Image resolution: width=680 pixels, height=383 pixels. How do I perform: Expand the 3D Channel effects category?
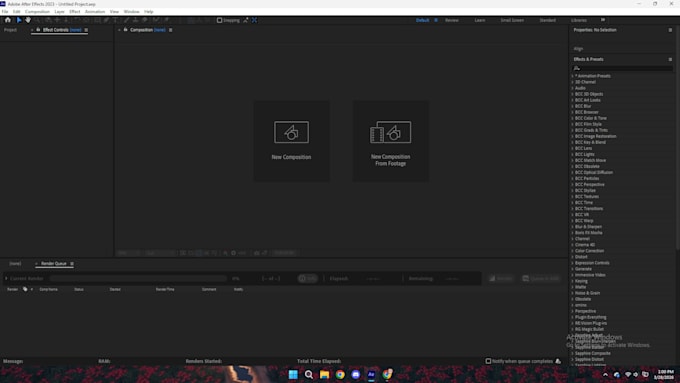tap(572, 82)
